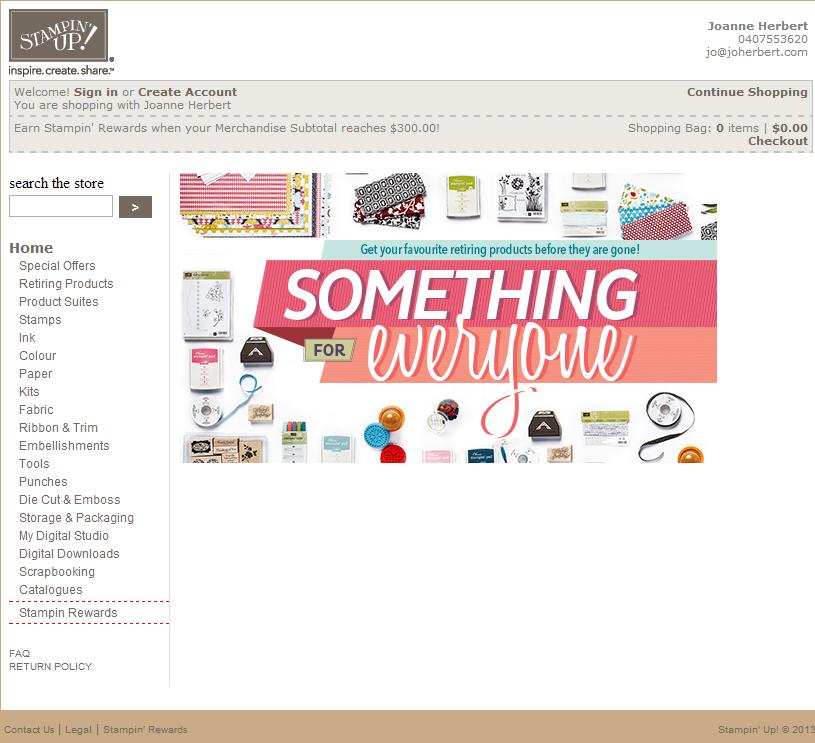Browse Retiring Products category
The height and width of the screenshot is (743, 815).
[66, 284]
